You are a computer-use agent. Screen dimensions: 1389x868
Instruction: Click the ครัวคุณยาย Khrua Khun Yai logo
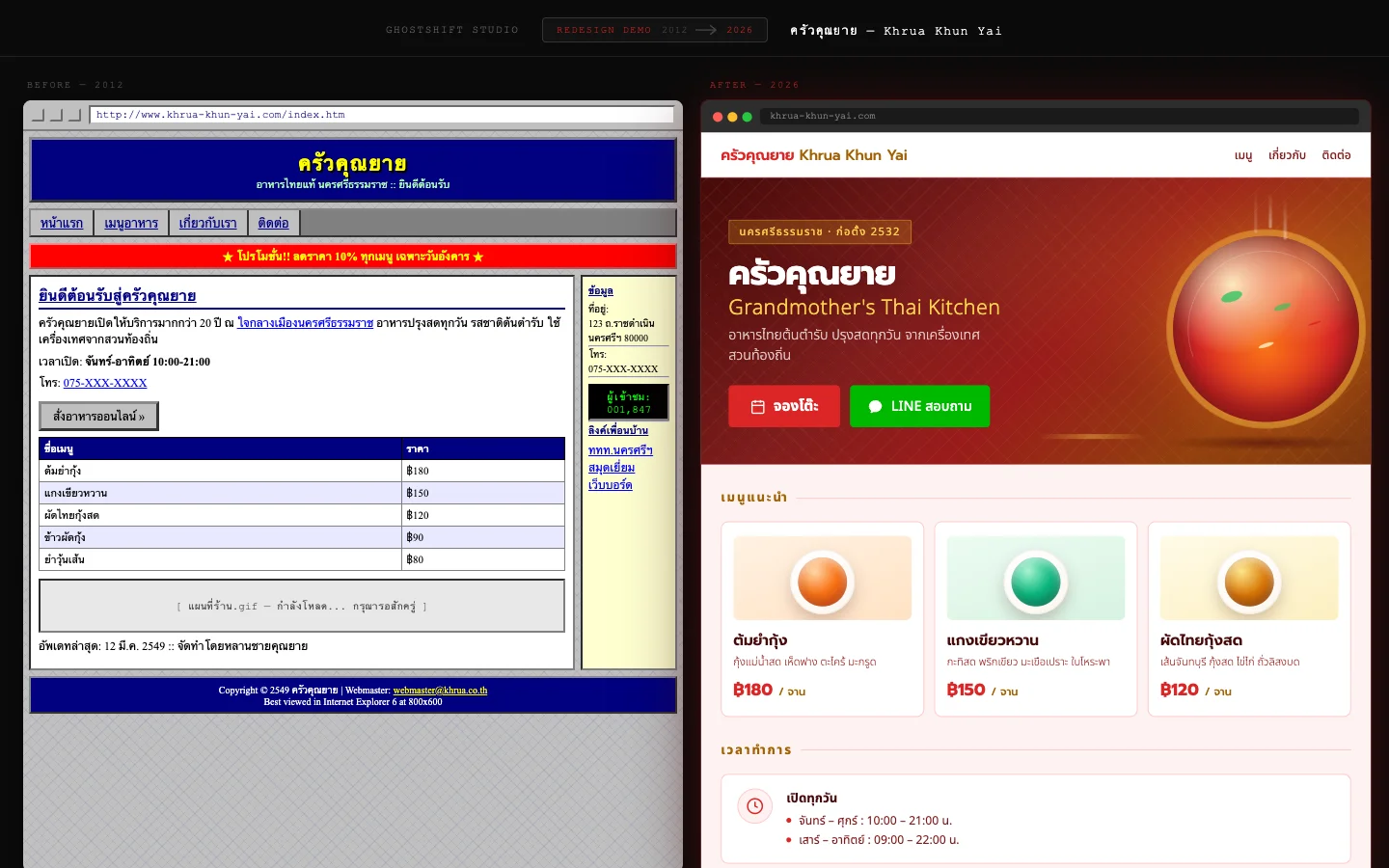tap(813, 155)
